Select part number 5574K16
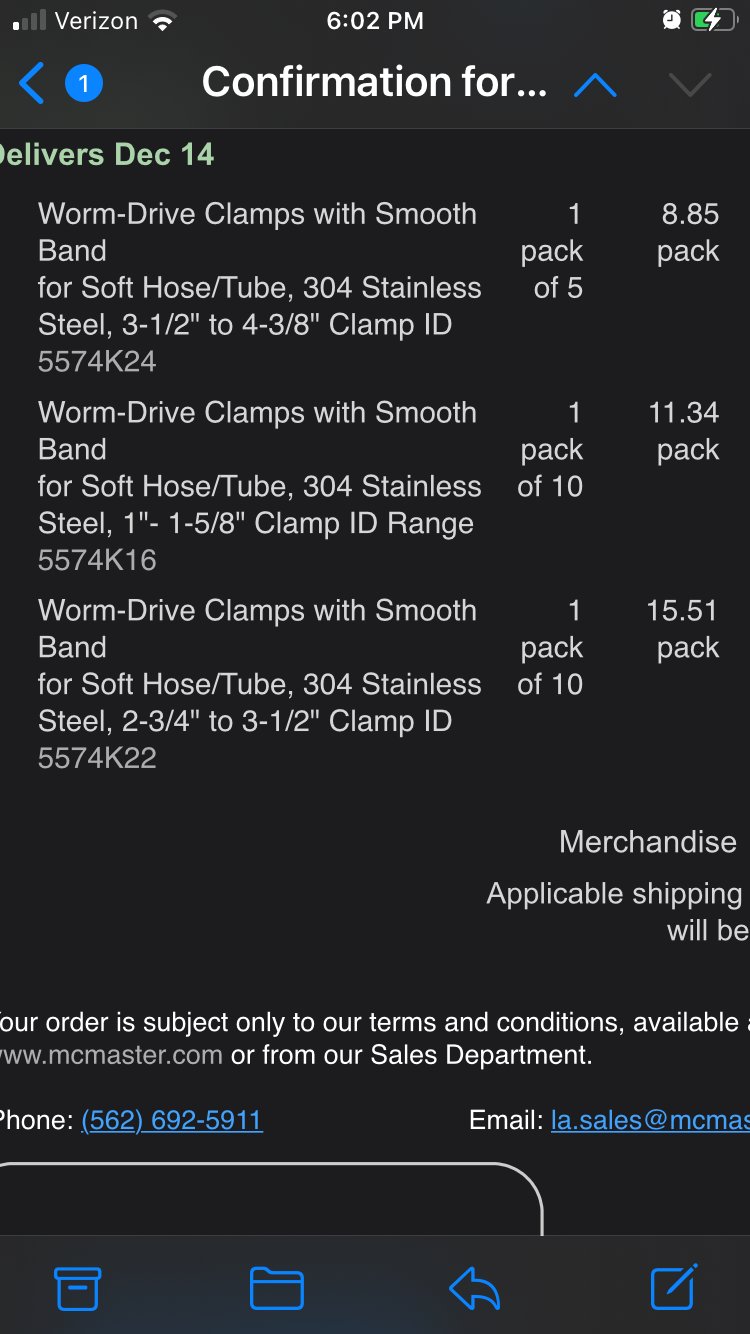The width and height of the screenshot is (750, 1334). pos(97,560)
